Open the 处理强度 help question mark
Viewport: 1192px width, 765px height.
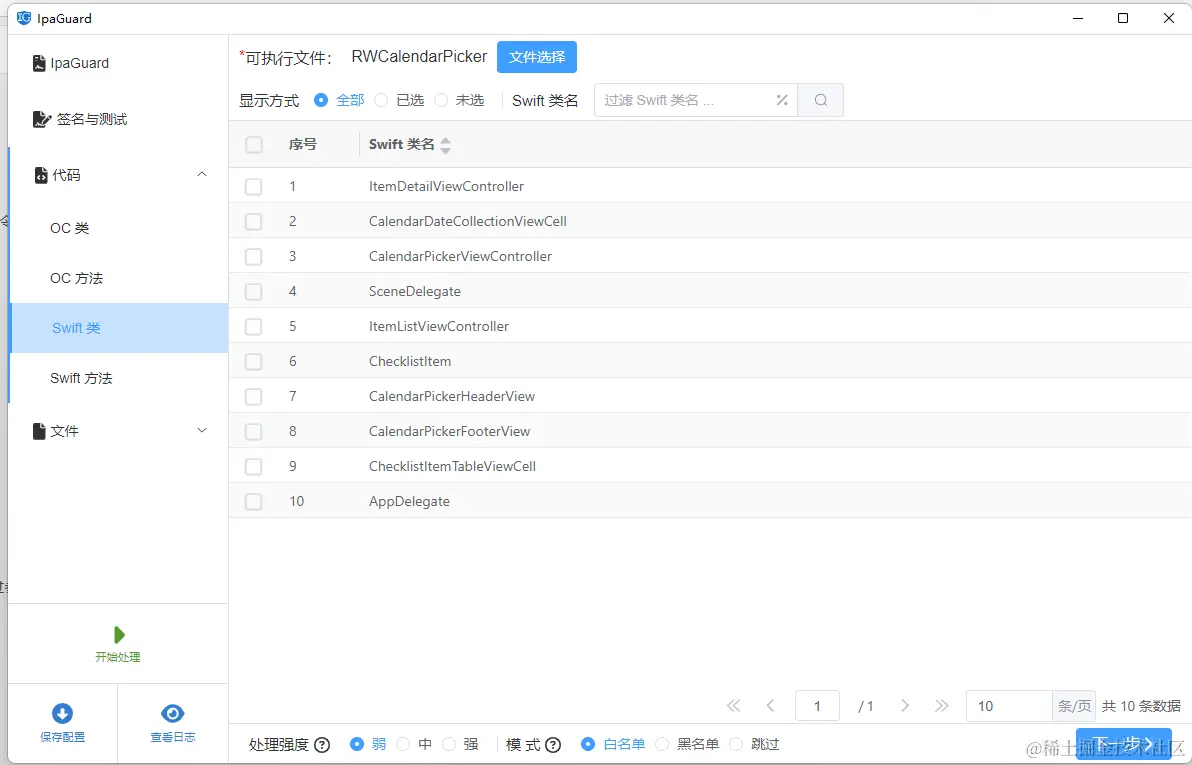click(321, 744)
